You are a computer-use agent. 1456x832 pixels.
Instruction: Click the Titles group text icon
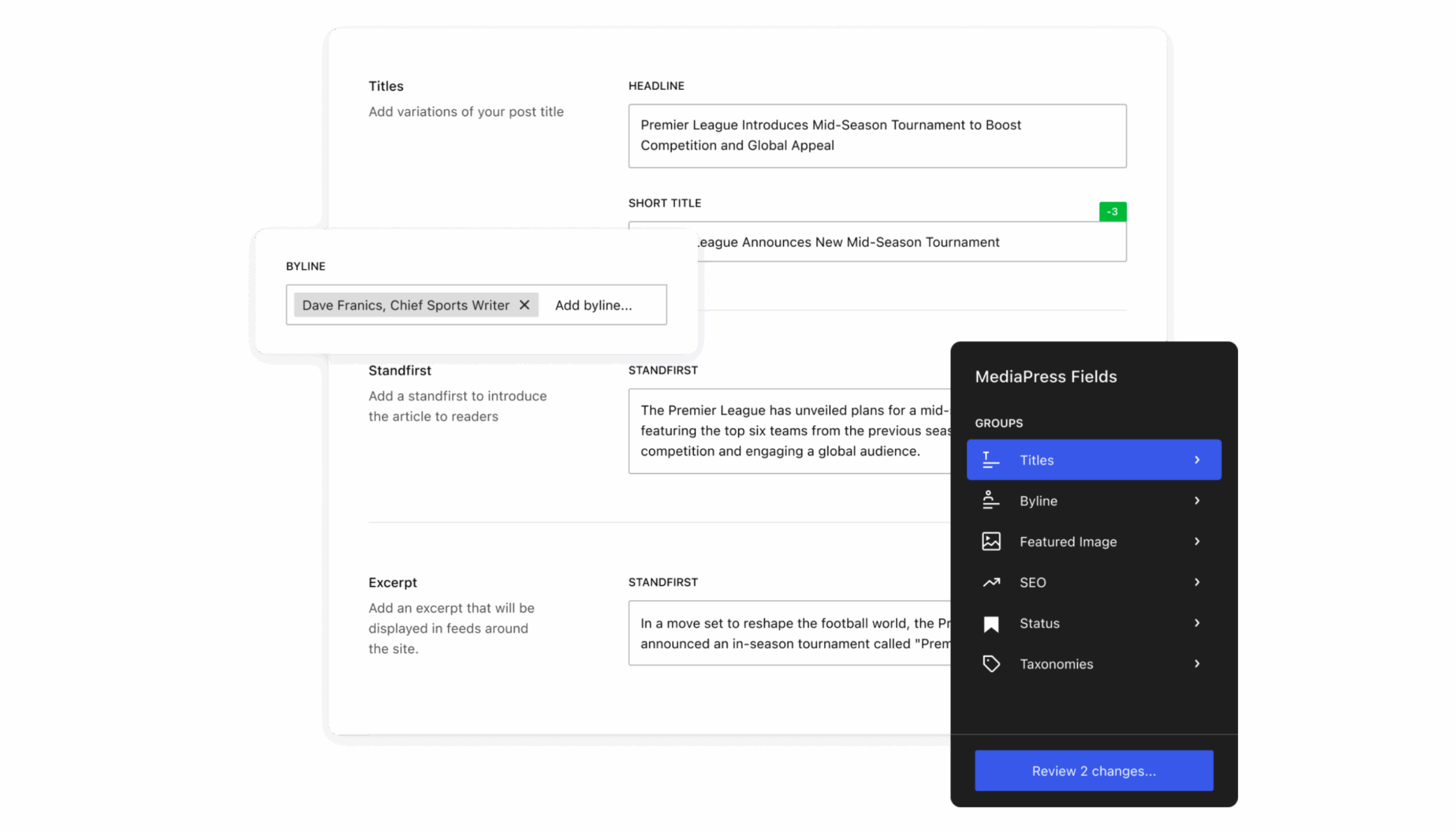990,460
